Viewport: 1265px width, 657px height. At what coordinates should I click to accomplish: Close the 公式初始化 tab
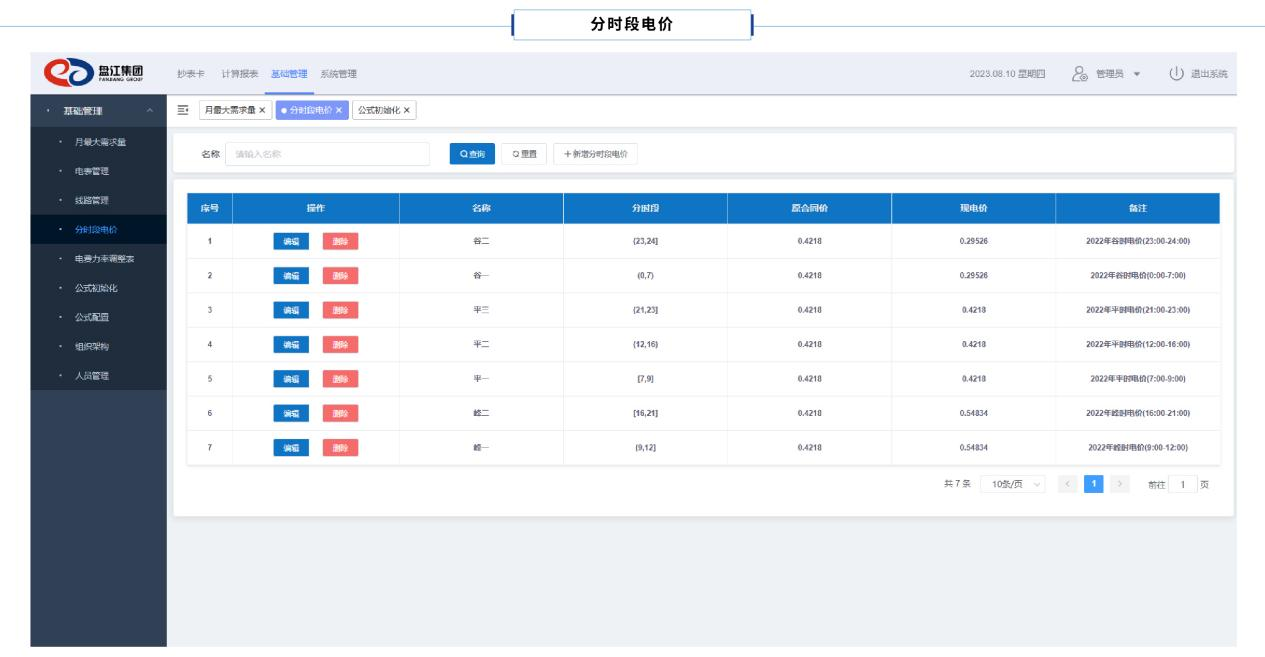tap(407, 111)
